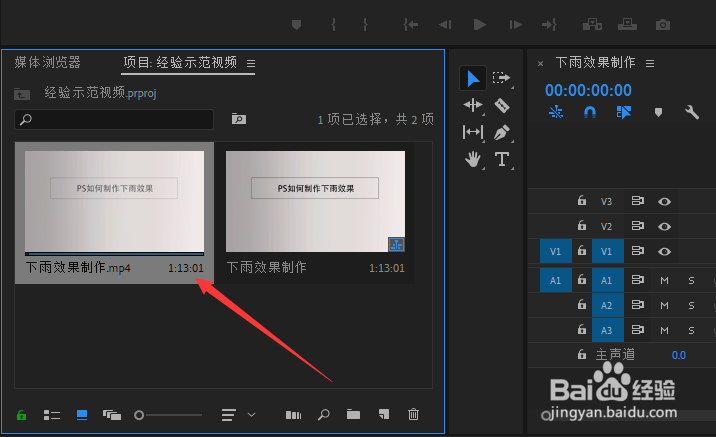Choose the Selection tool
This screenshot has height=437, width=716.
pos(473,79)
